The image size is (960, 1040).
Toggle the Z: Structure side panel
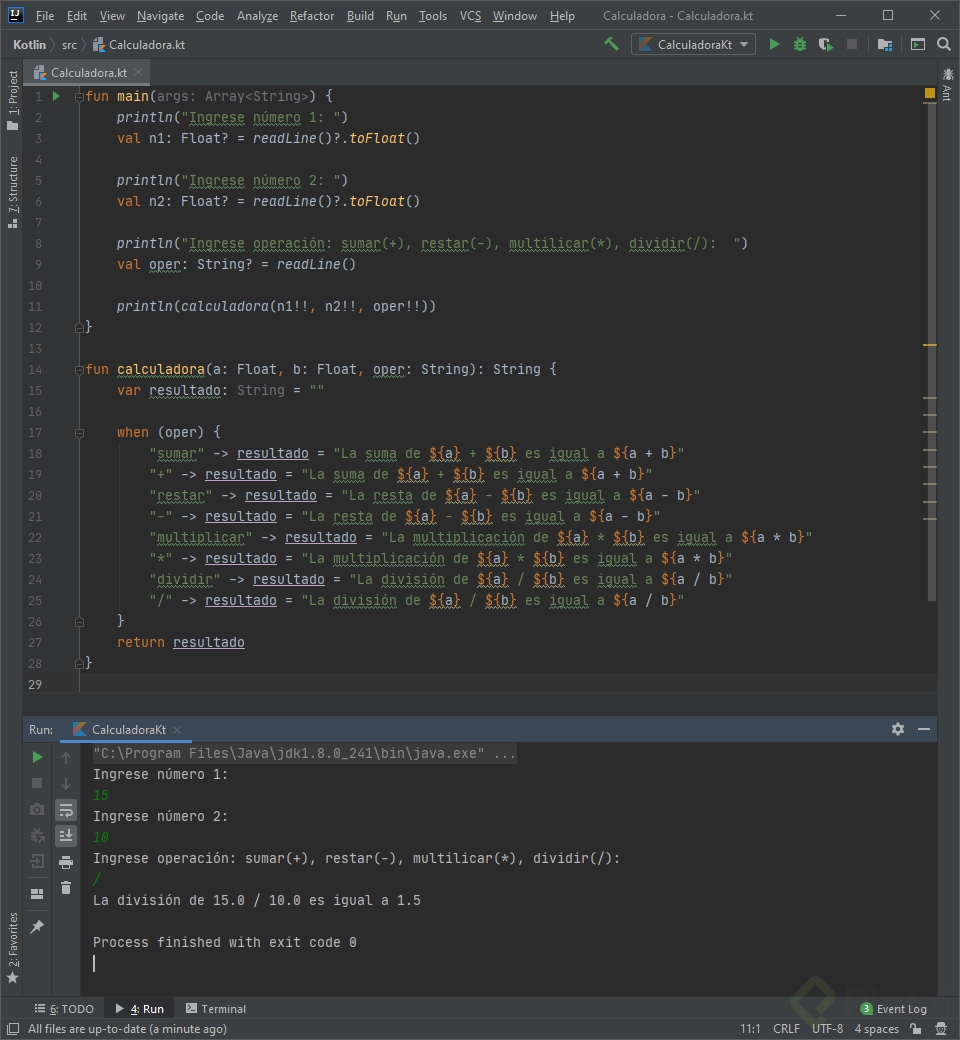point(13,192)
